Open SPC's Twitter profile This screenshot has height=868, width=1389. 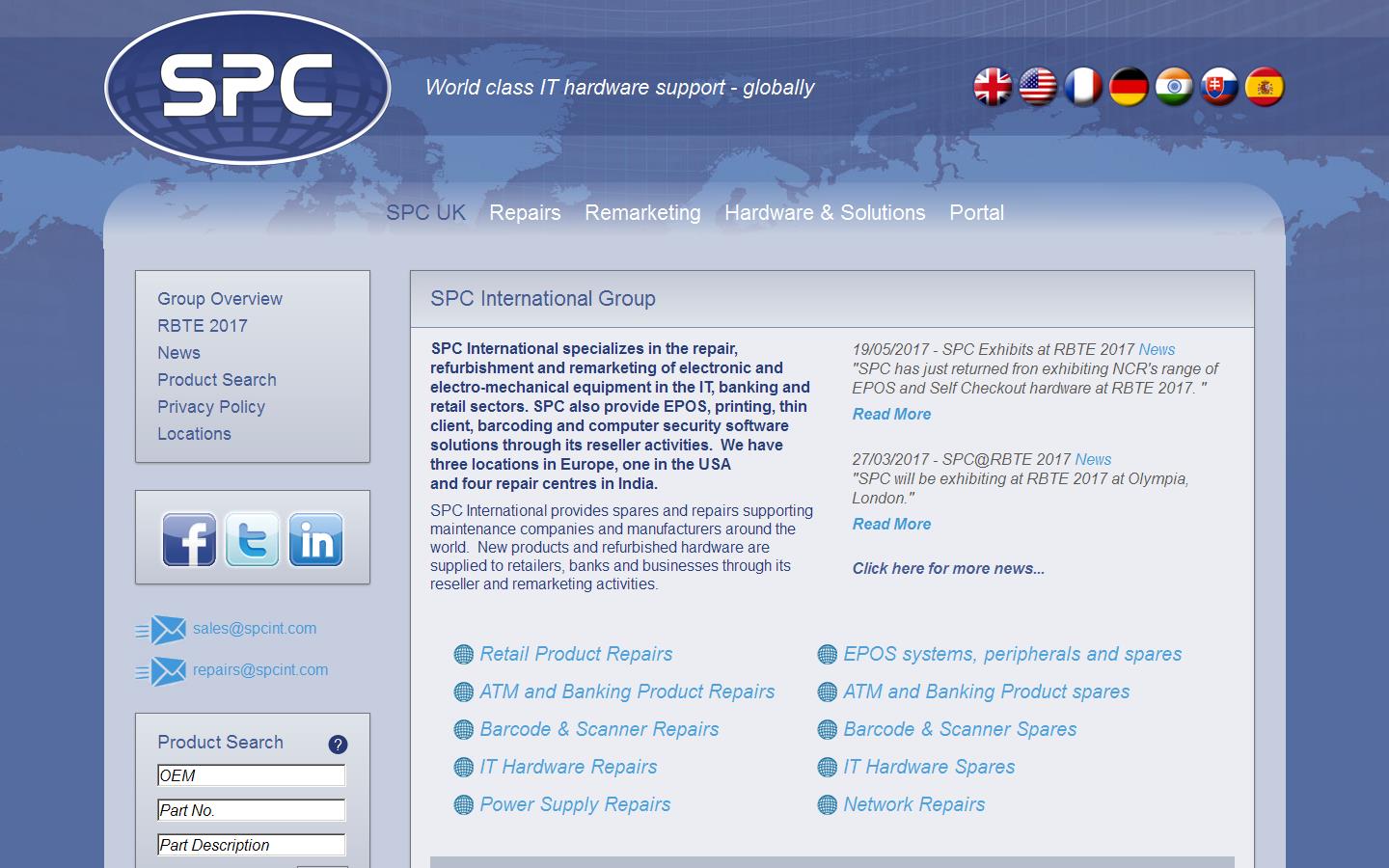pyautogui.click(x=253, y=539)
